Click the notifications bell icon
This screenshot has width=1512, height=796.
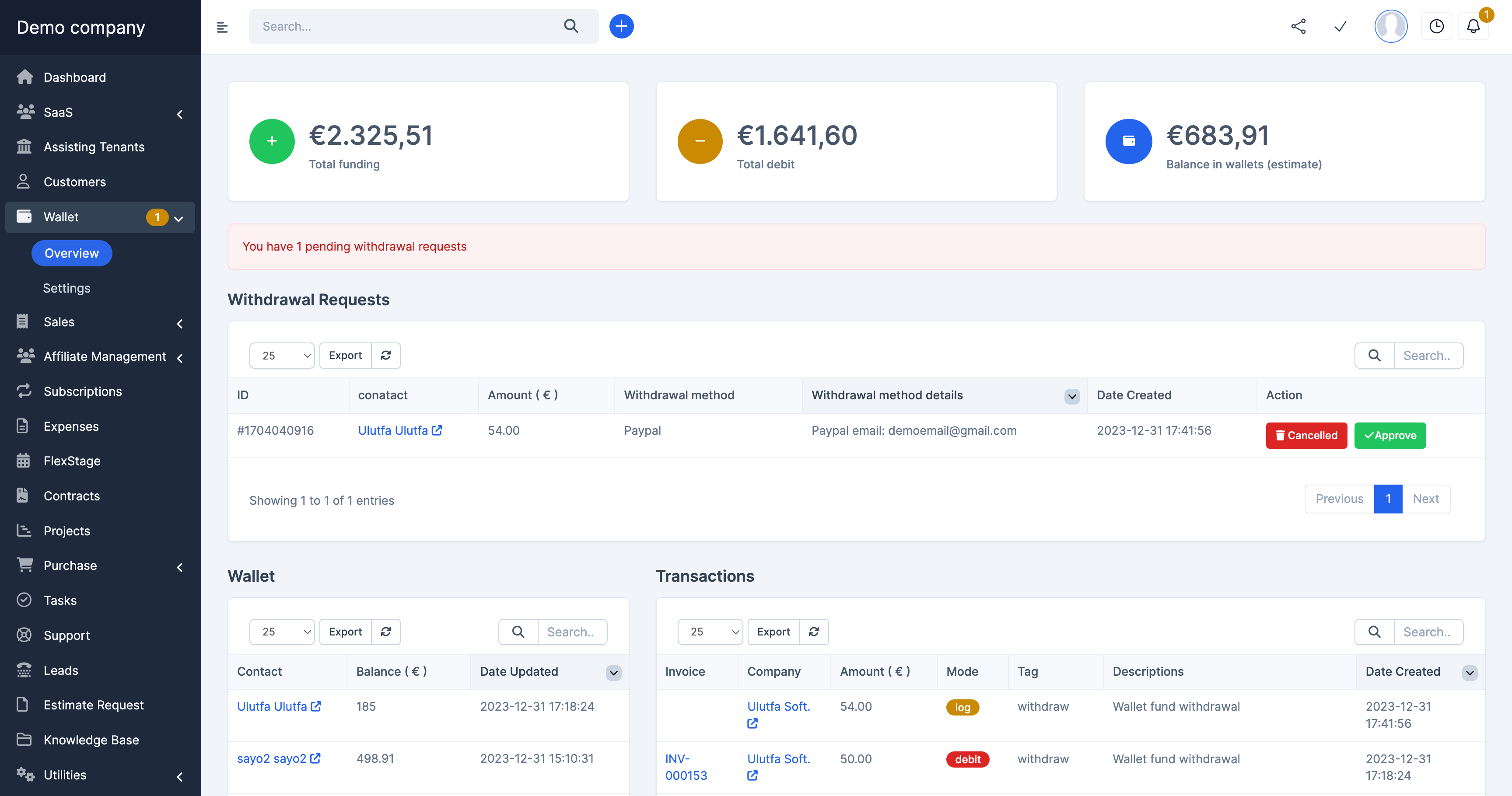click(1473, 26)
